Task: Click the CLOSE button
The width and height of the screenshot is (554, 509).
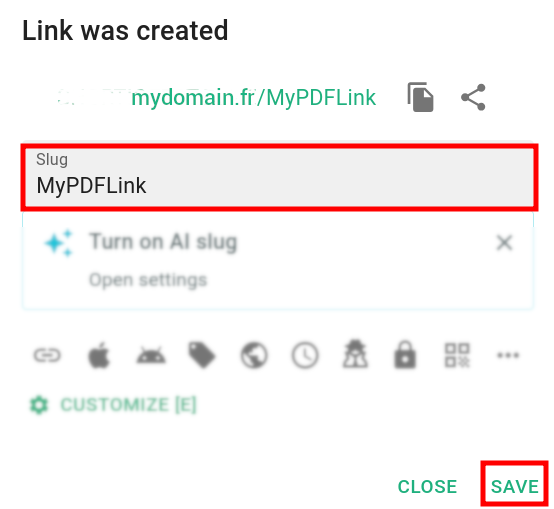Action: point(428,486)
